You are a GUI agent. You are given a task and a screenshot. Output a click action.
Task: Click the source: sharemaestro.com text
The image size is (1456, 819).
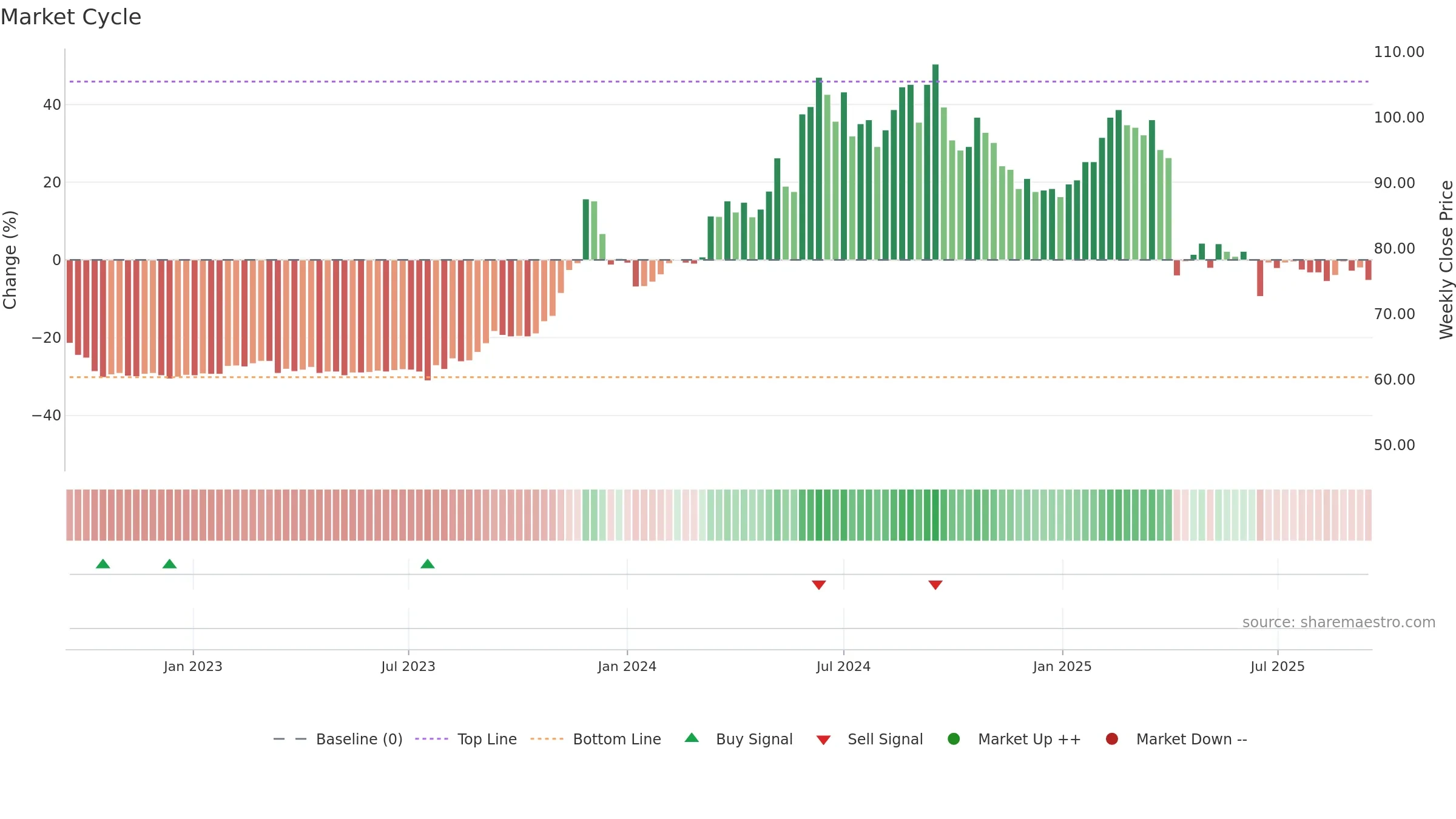(1339, 622)
